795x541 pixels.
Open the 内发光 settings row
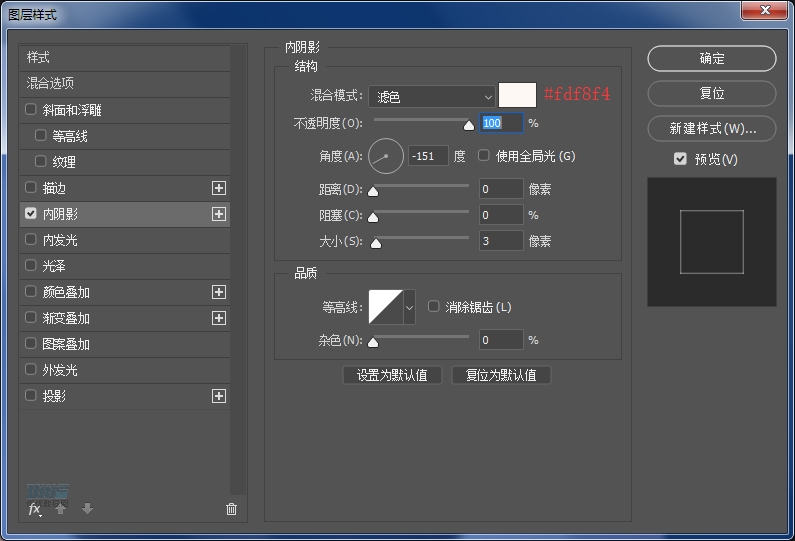[x=125, y=240]
